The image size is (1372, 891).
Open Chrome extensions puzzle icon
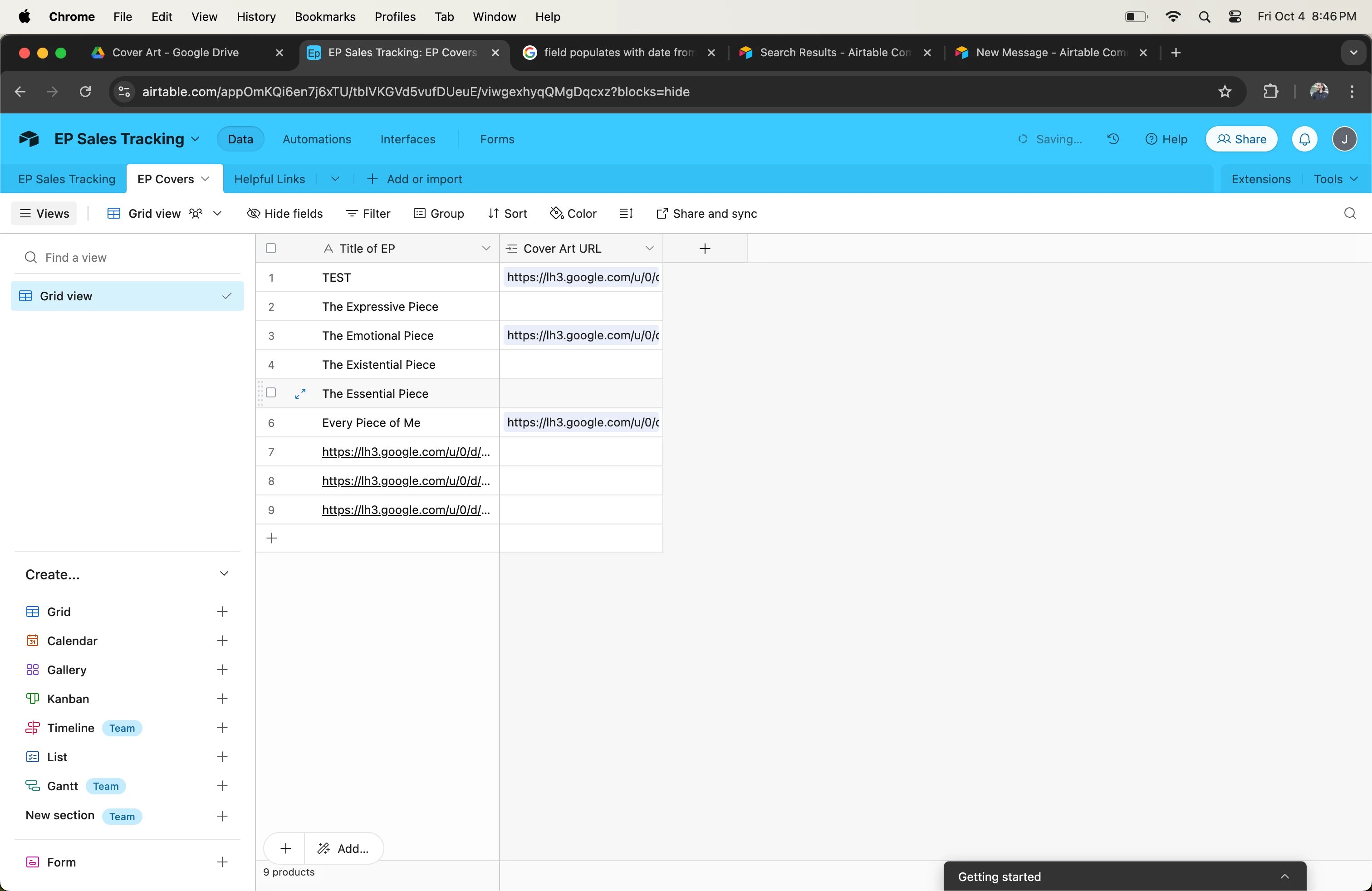click(x=1270, y=92)
